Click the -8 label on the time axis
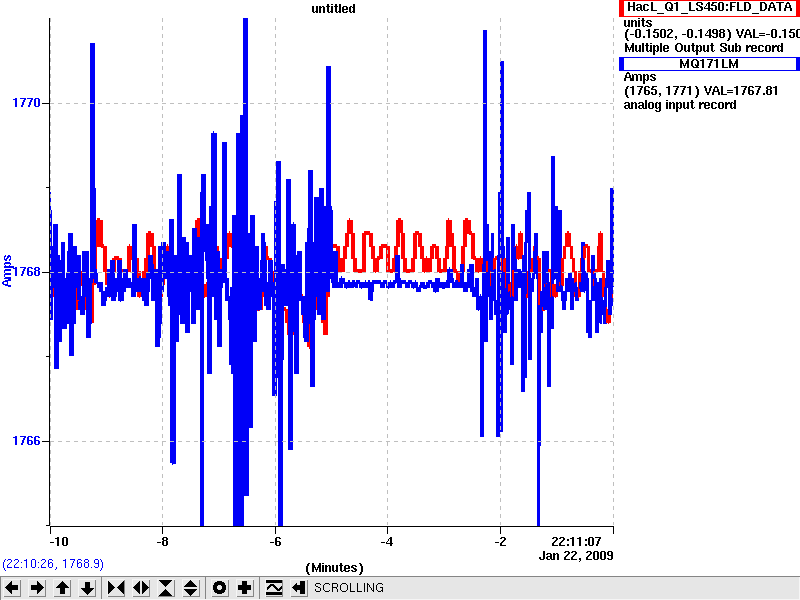This screenshot has height=600, width=800. coord(162,541)
